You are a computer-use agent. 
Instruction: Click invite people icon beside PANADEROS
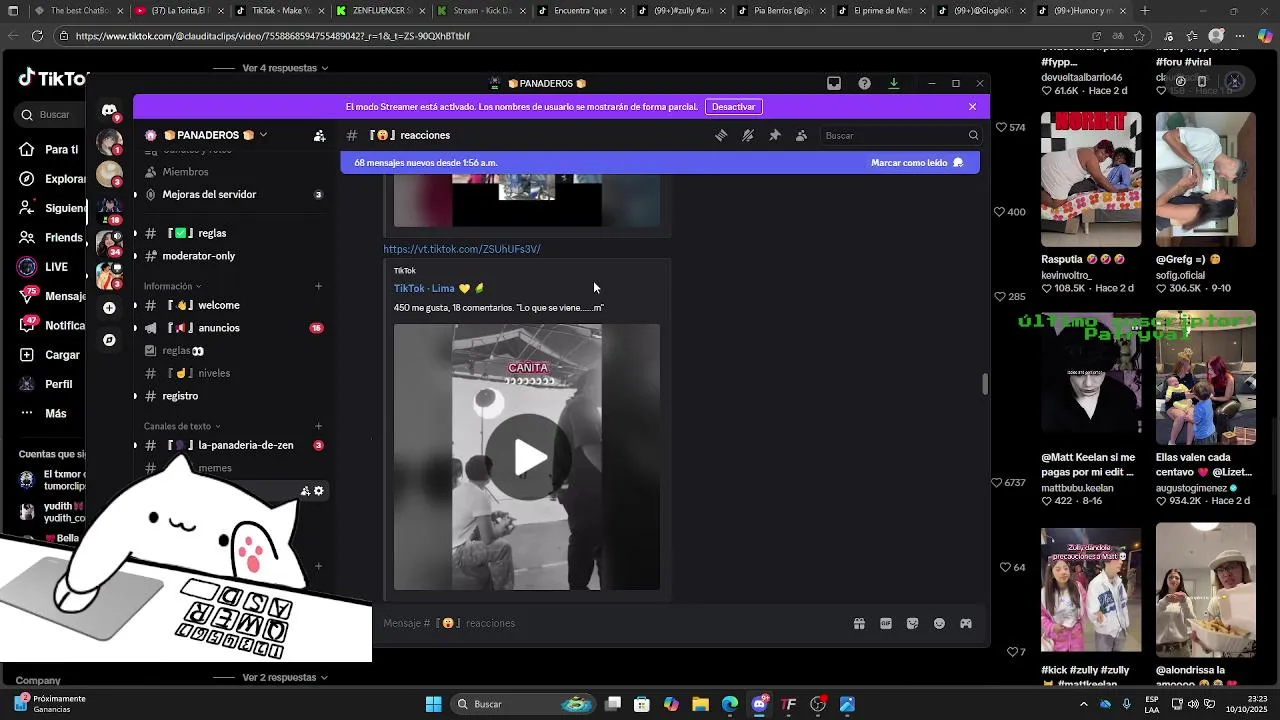(x=319, y=135)
